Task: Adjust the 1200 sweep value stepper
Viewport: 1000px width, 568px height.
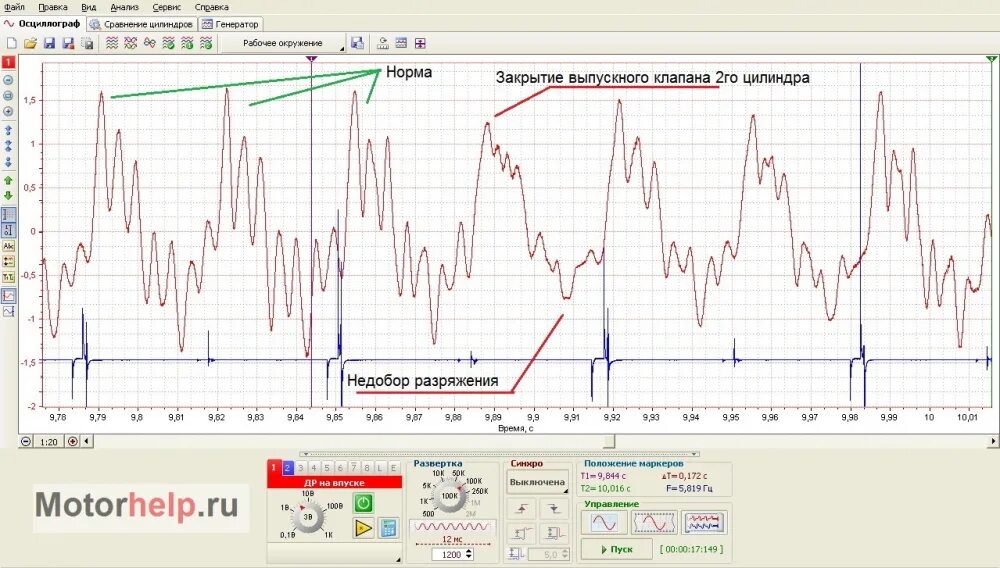Action: pyautogui.click(x=469, y=555)
